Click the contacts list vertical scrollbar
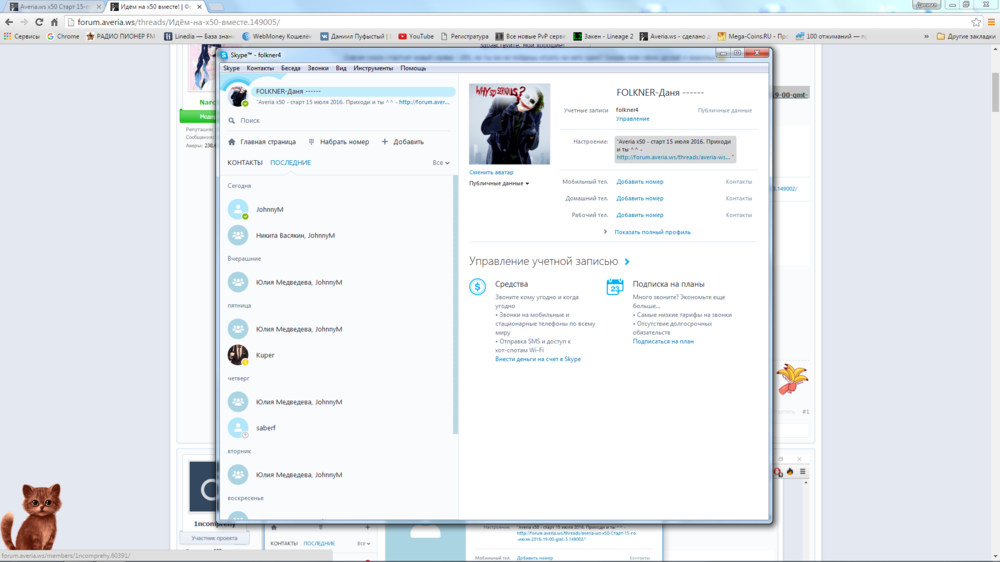 pos(456,300)
